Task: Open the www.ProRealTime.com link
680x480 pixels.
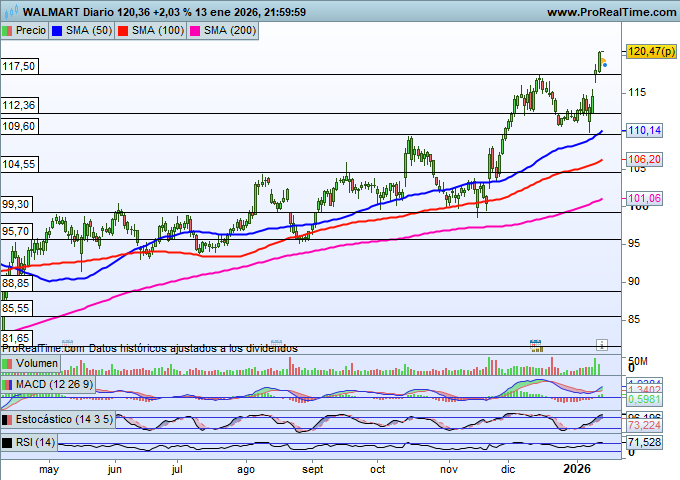Action: click(x=612, y=12)
